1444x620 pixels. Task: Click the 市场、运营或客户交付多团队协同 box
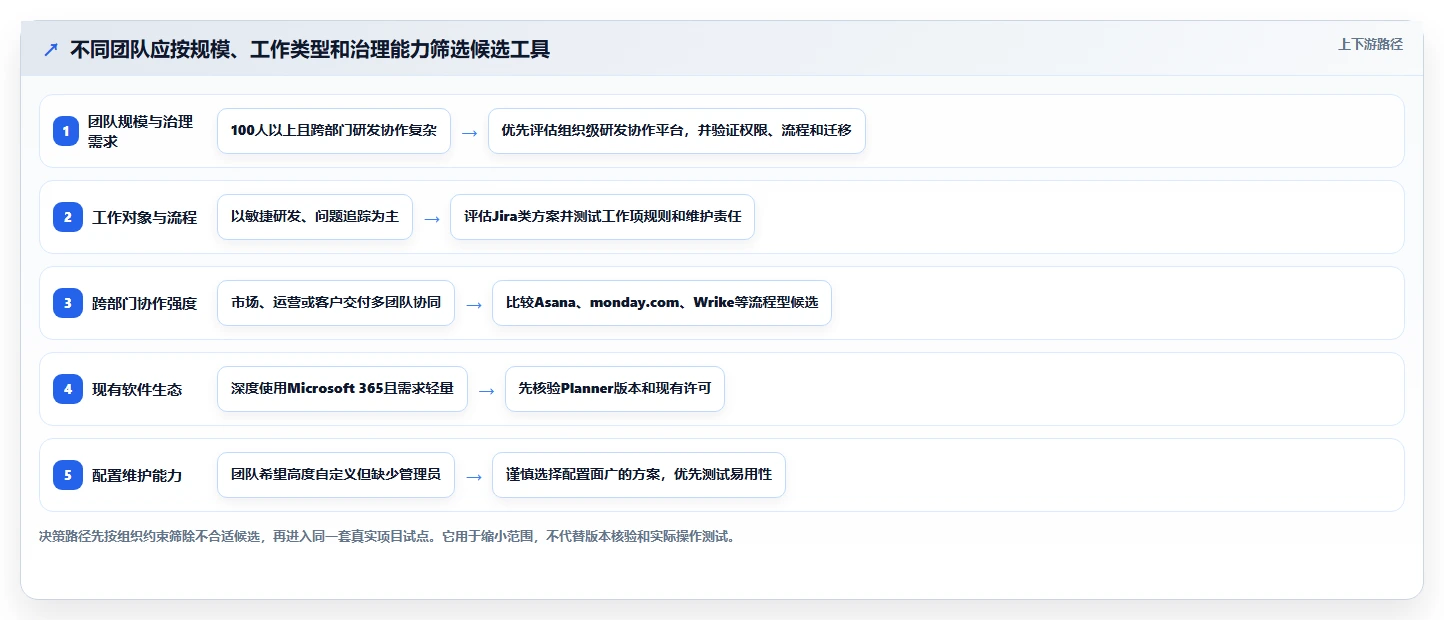pyautogui.click(x=336, y=303)
